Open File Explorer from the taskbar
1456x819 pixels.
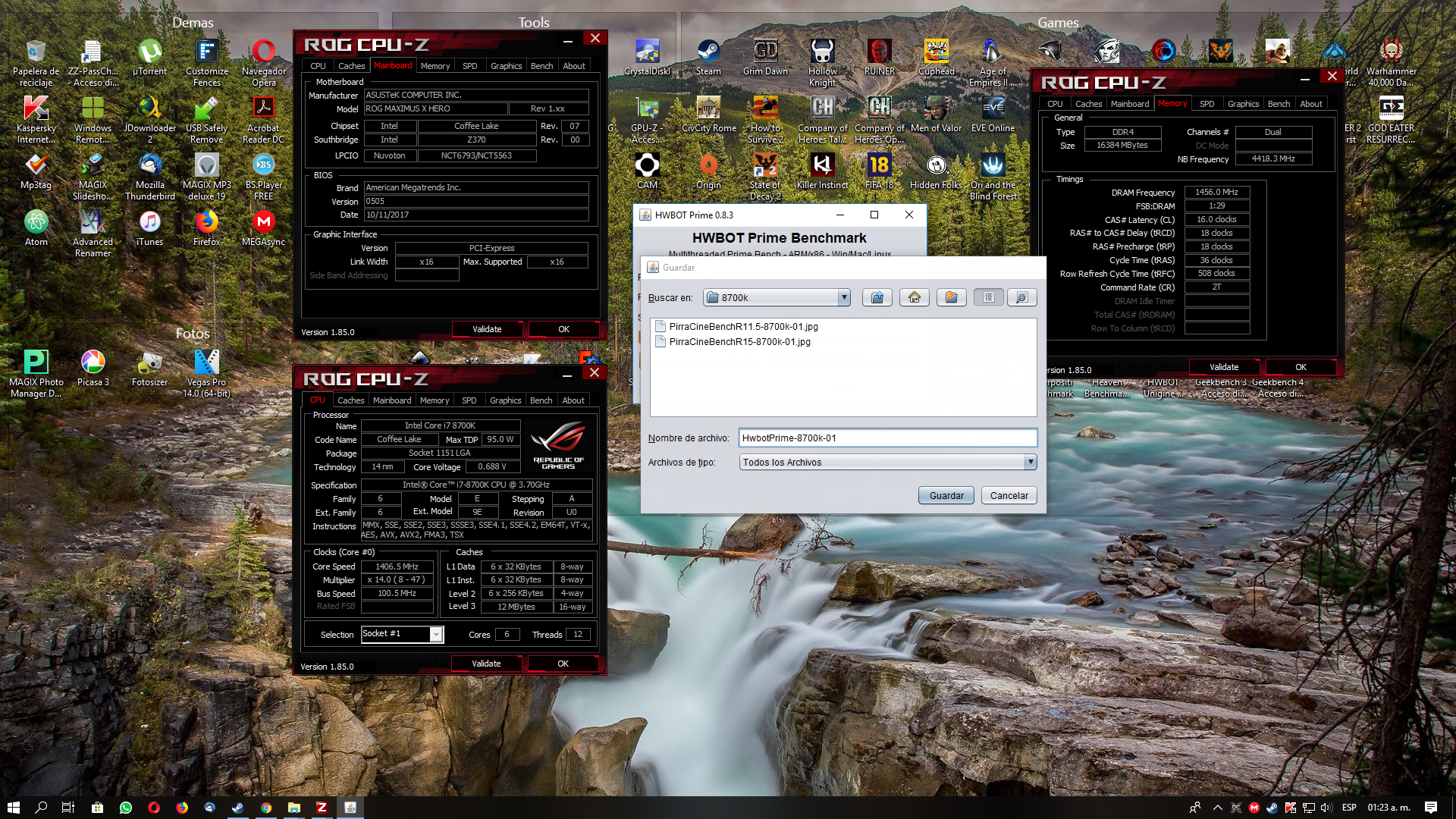click(x=293, y=808)
